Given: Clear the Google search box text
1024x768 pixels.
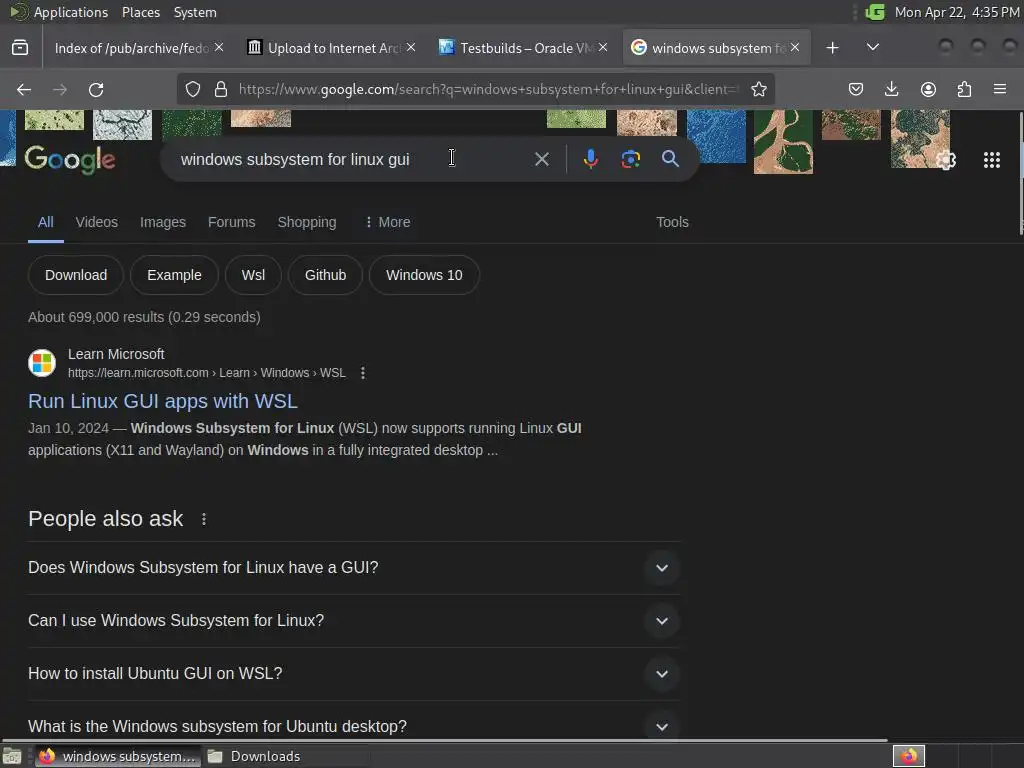Looking at the screenshot, I should (x=541, y=159).
